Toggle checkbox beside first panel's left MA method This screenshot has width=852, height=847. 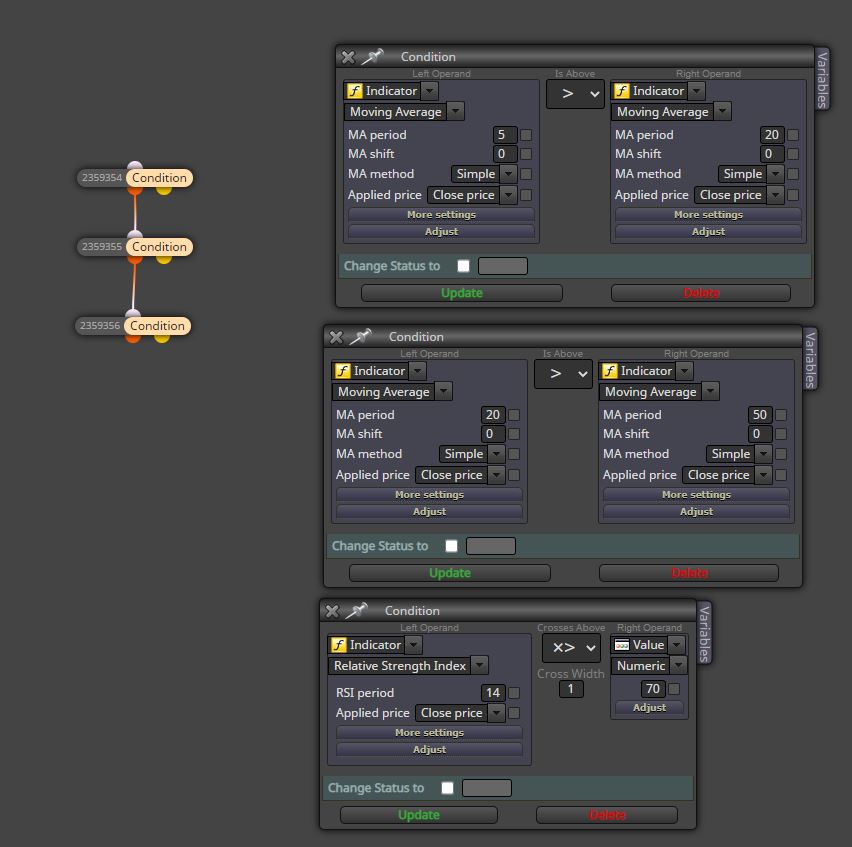click(x=526, y=174)
